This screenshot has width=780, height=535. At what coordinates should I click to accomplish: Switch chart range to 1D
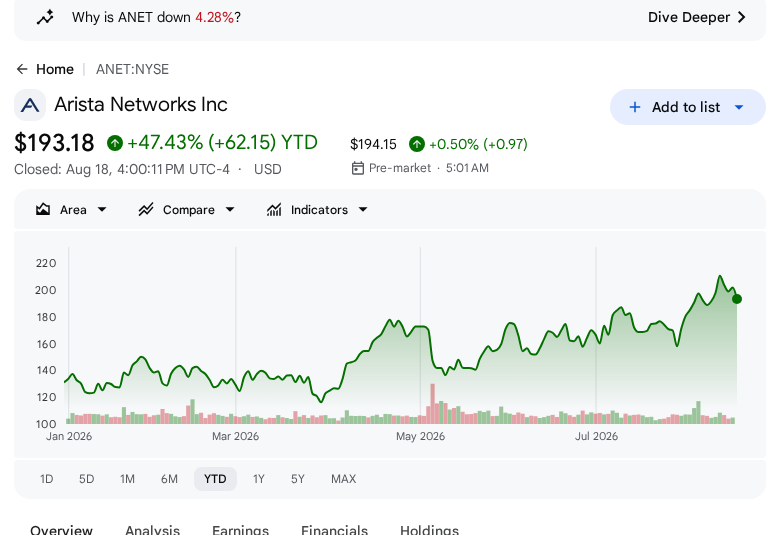[46, 479]
